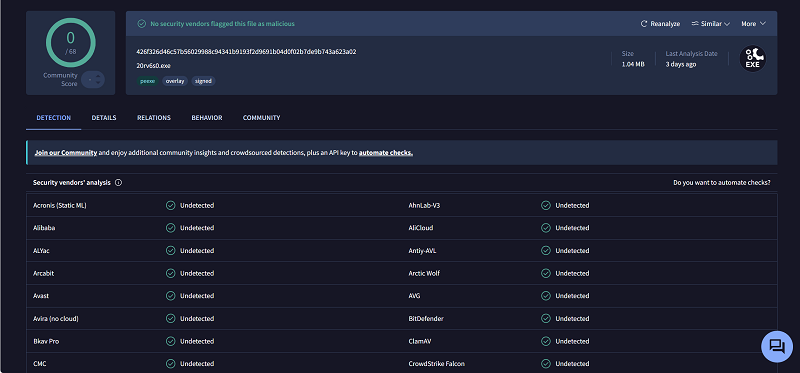This screenshot has height=373, width=800.
Task: Click the overlay tag
Action: pyautogui.click(x=175, y=81)
